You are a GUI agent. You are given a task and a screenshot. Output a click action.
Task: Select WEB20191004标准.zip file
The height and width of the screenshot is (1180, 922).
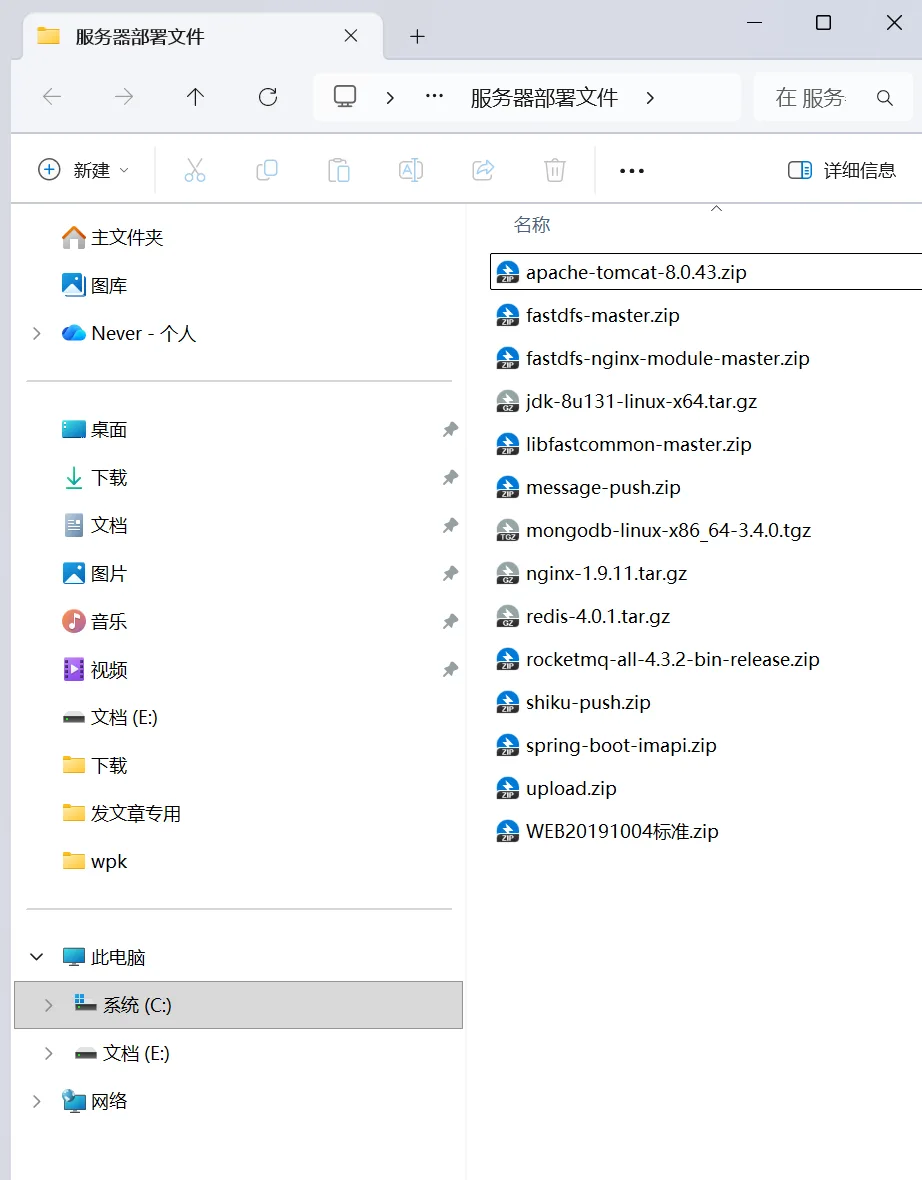coord(607,832)
